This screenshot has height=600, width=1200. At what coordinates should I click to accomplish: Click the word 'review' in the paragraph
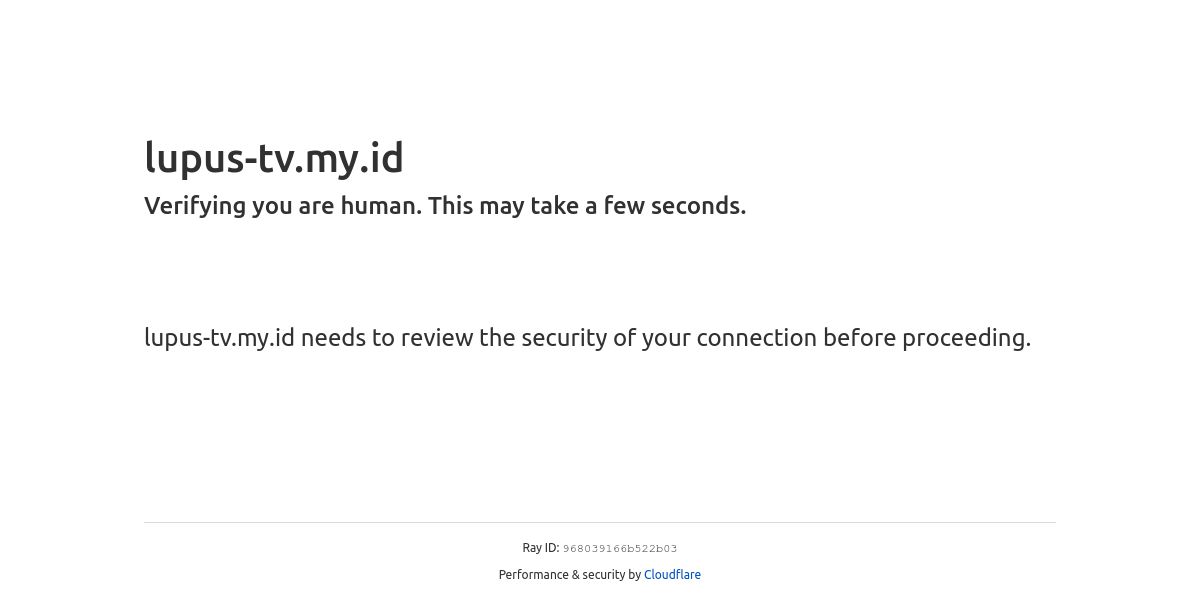[x=437, y=338]
